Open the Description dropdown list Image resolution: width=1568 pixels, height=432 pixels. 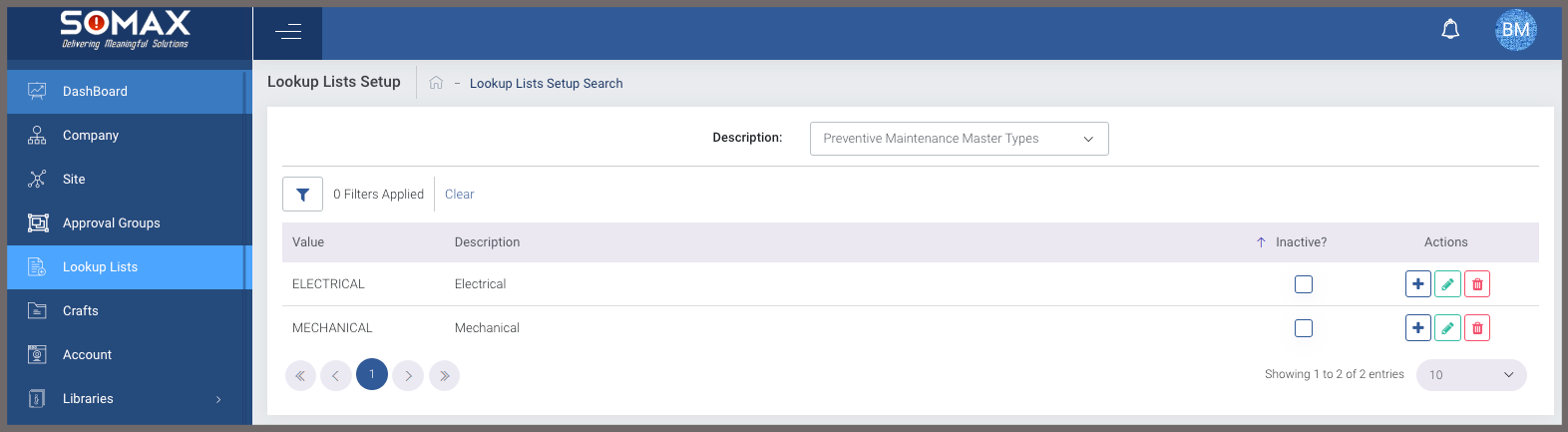coord(960,139)
